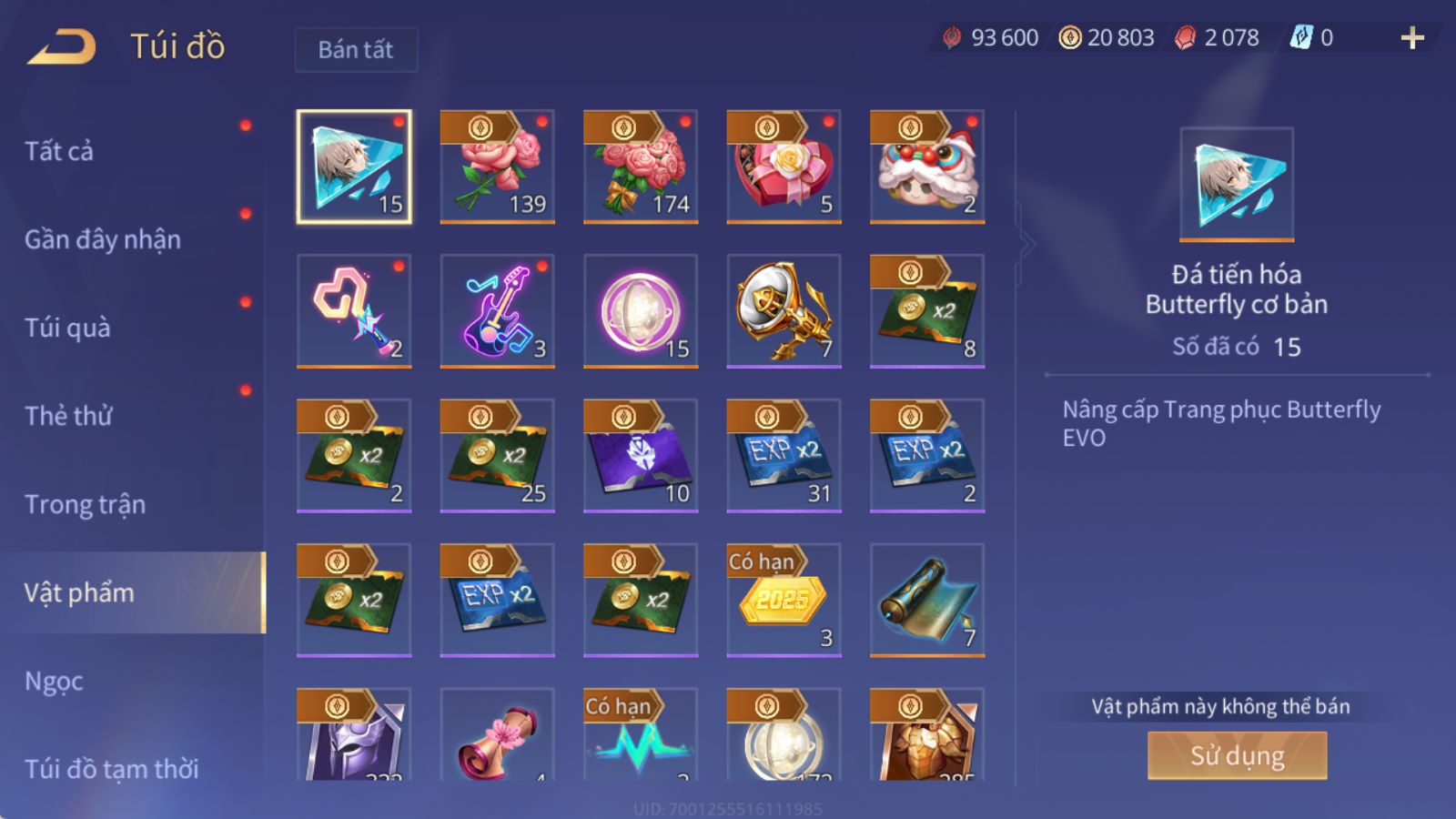Select the heart chocolate box item
The image size is (1456, 819).
(x=784, y=167)
